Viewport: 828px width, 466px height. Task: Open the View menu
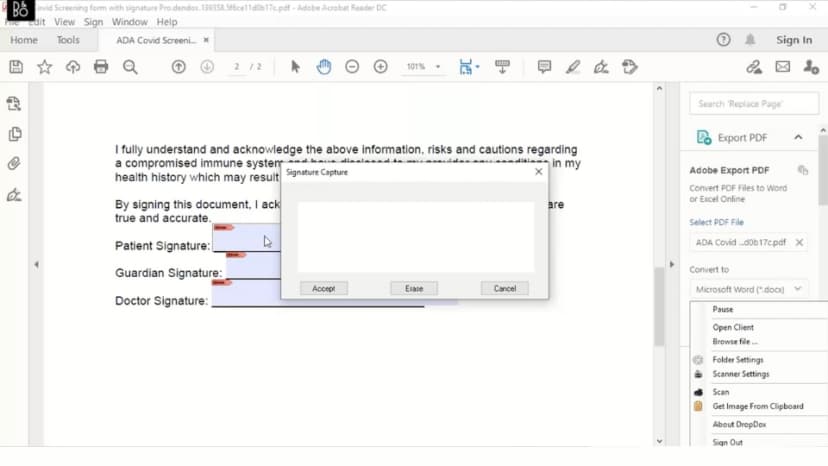tap(64, 22)
